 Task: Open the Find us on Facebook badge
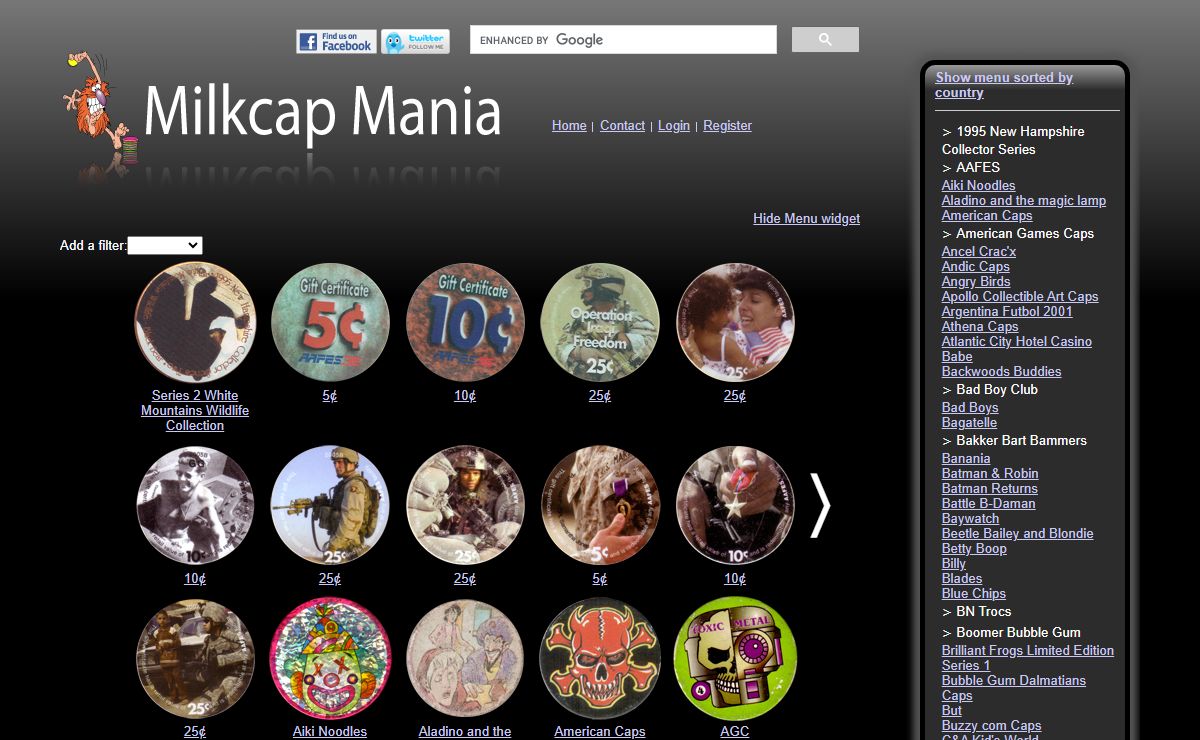(x=336, y=42)
